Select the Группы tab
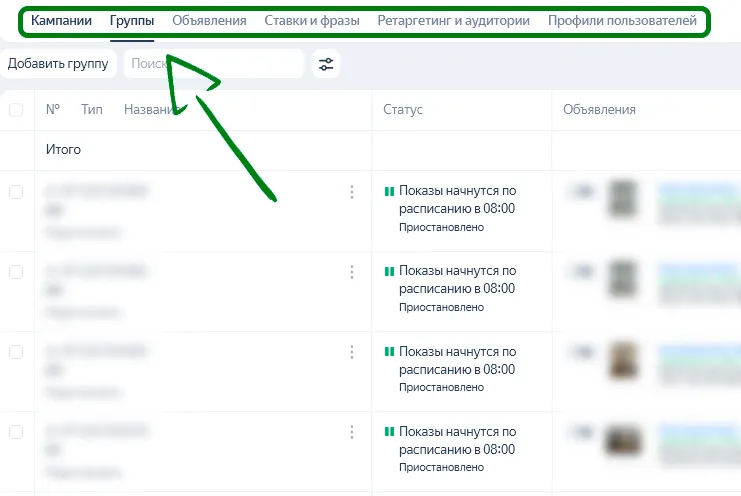The image size is (741, 496). (x=132, y=21)
